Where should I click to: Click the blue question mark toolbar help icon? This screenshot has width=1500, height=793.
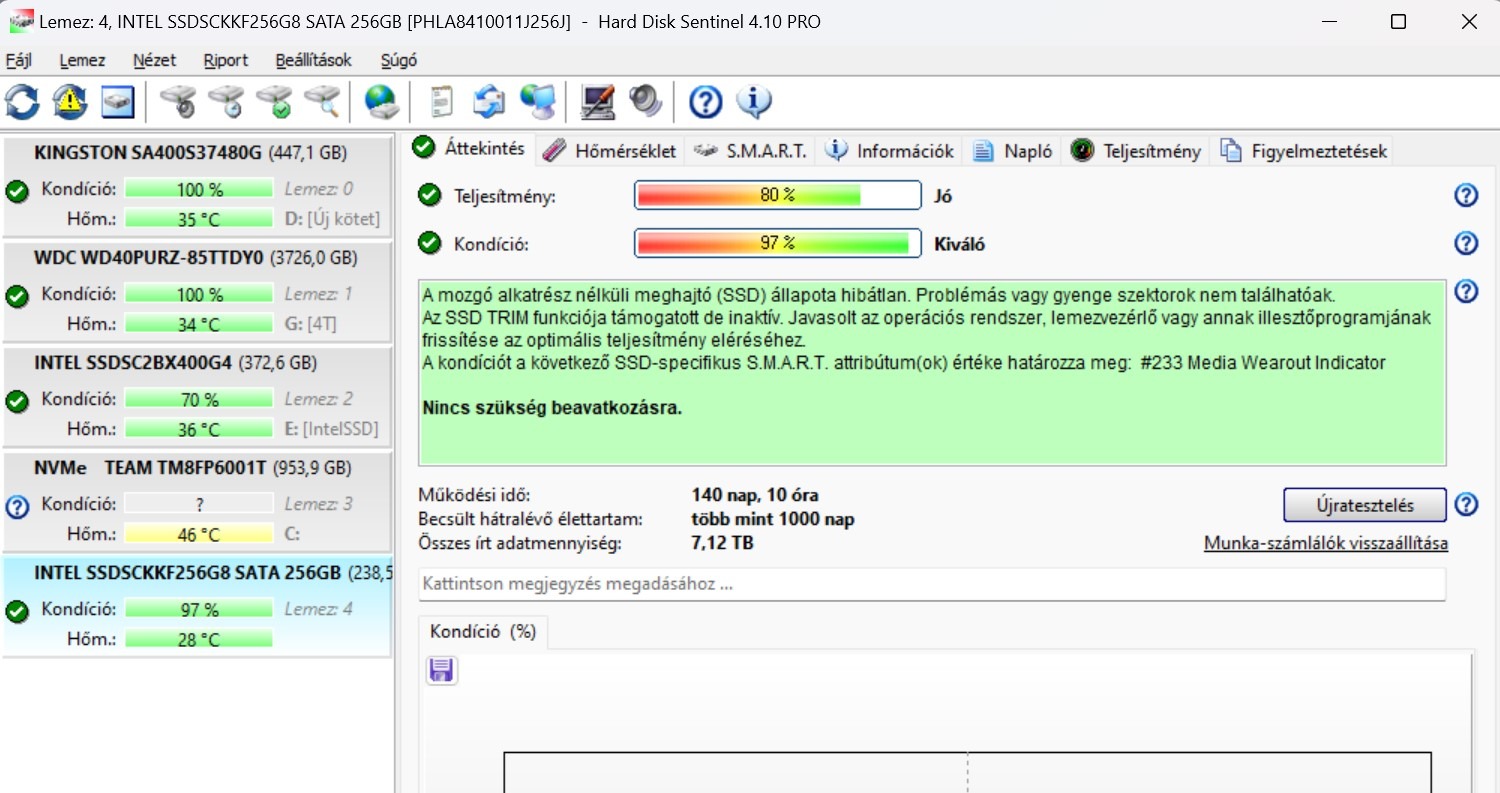(706, 101)
